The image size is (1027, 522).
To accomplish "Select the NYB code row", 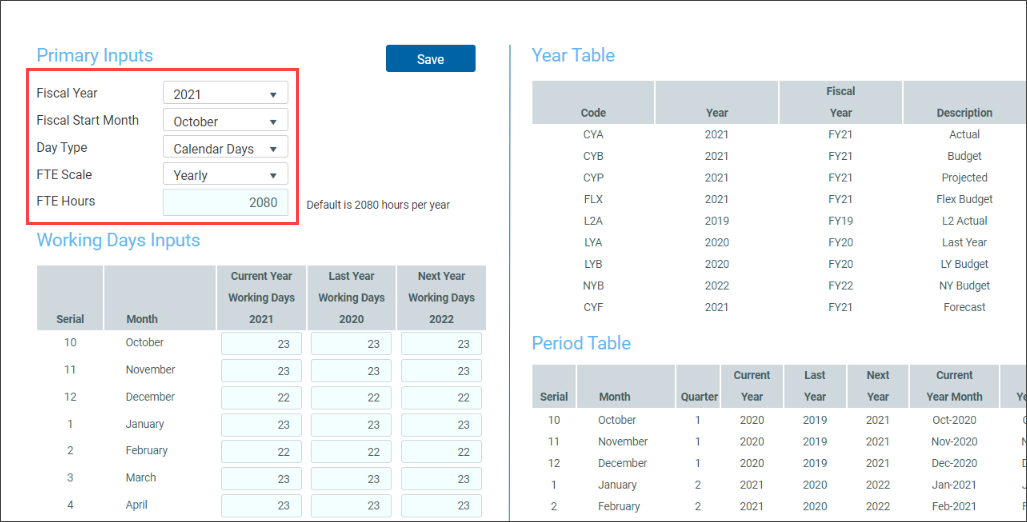I will pyautogui.click(x=593, y=286).
